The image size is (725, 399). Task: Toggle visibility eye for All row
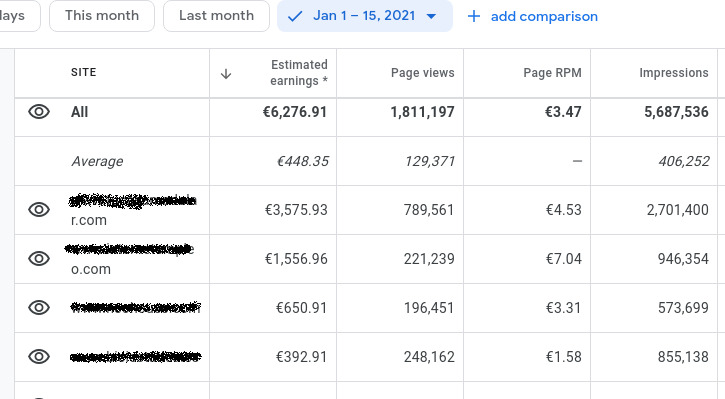click(39, 111)
